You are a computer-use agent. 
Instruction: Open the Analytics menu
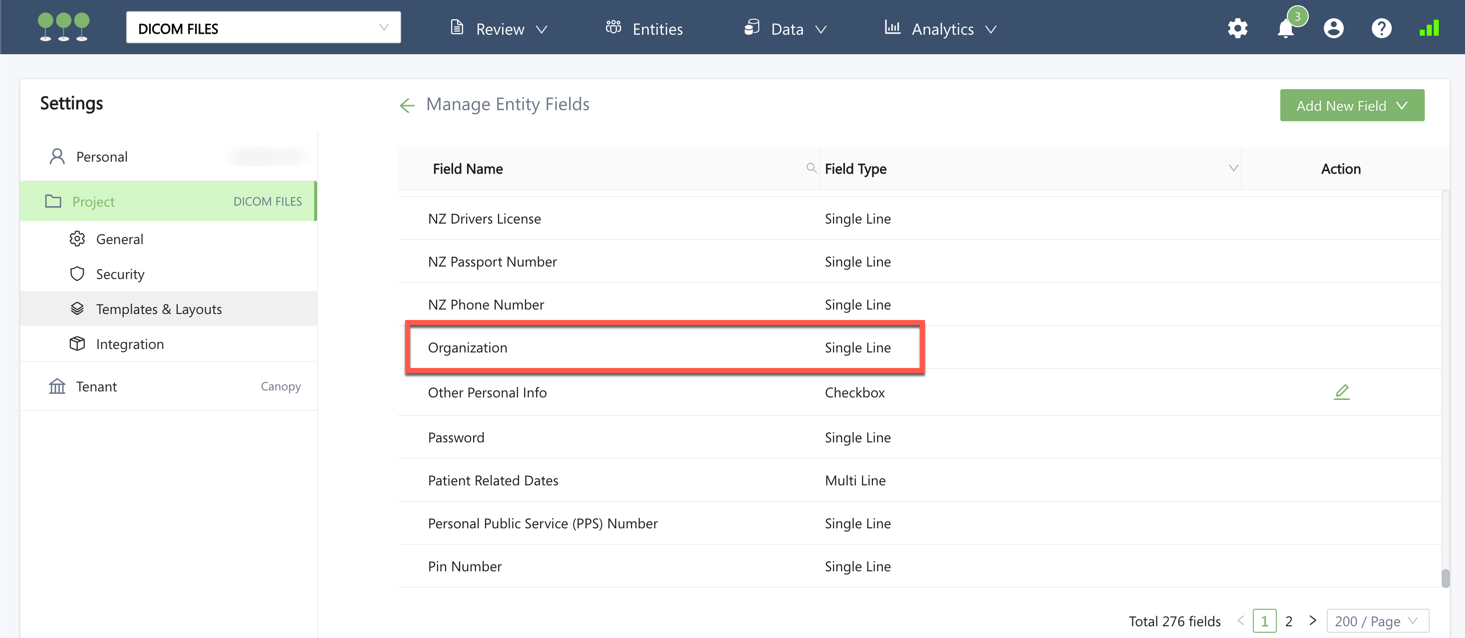(941, 29)
